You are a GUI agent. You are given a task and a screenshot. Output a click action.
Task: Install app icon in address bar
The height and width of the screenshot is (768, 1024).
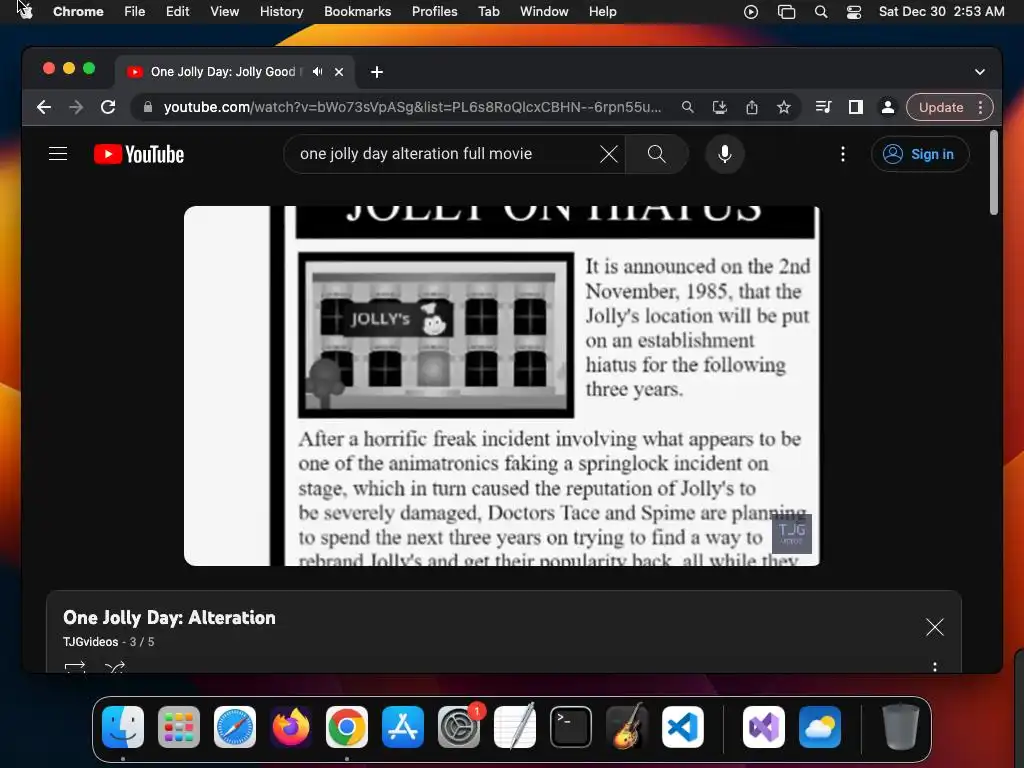coord(720,107)
